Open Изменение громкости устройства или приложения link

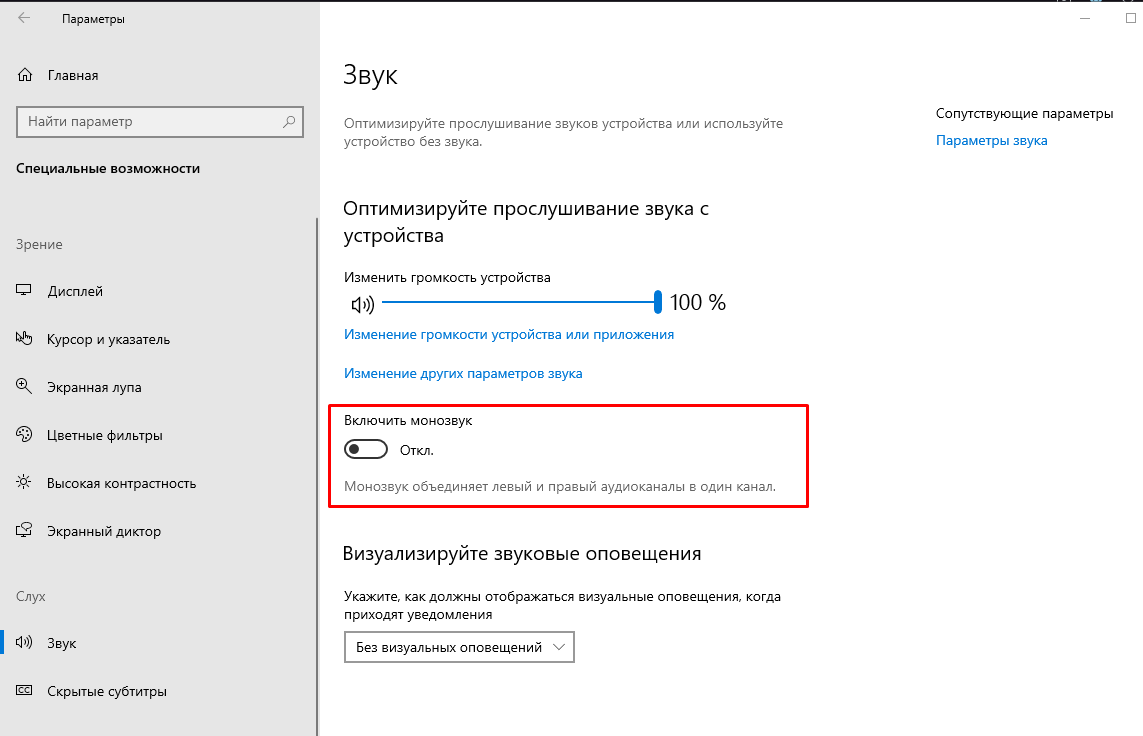point(509,334)
